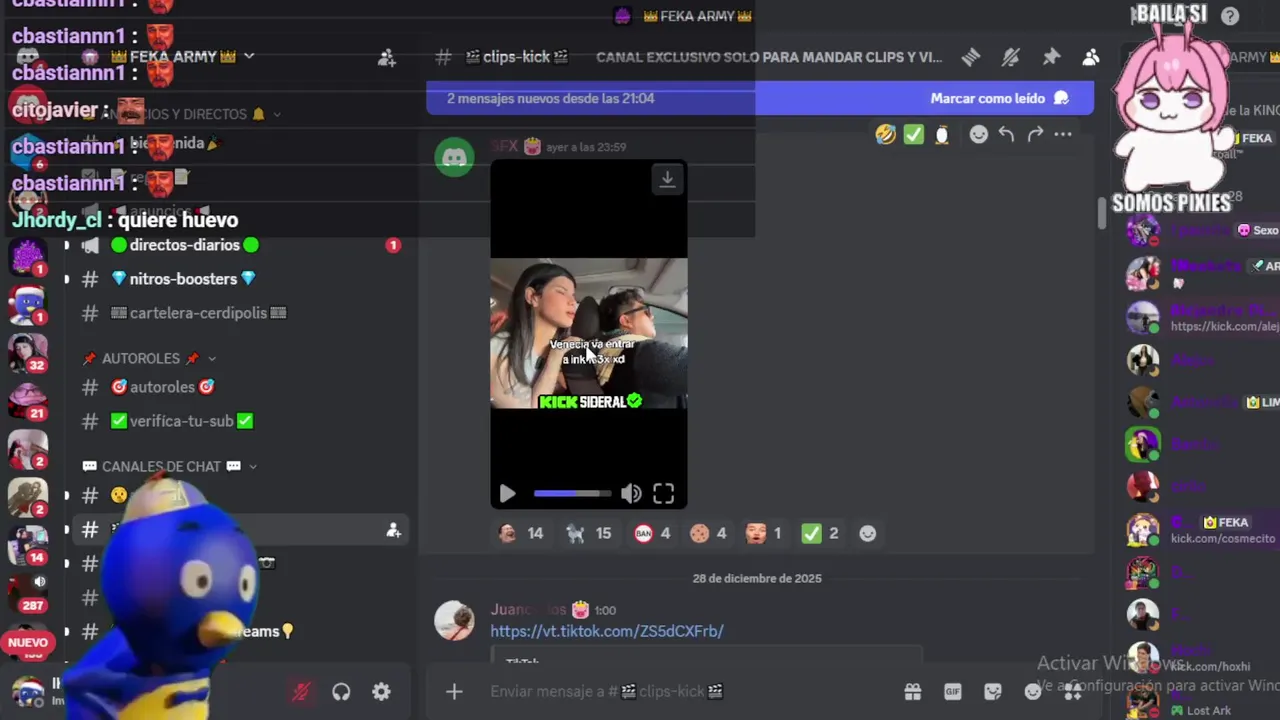Open more options three-dot menu on message
This screenshot has height=720, width=1280.
(x=1063, y=134)
